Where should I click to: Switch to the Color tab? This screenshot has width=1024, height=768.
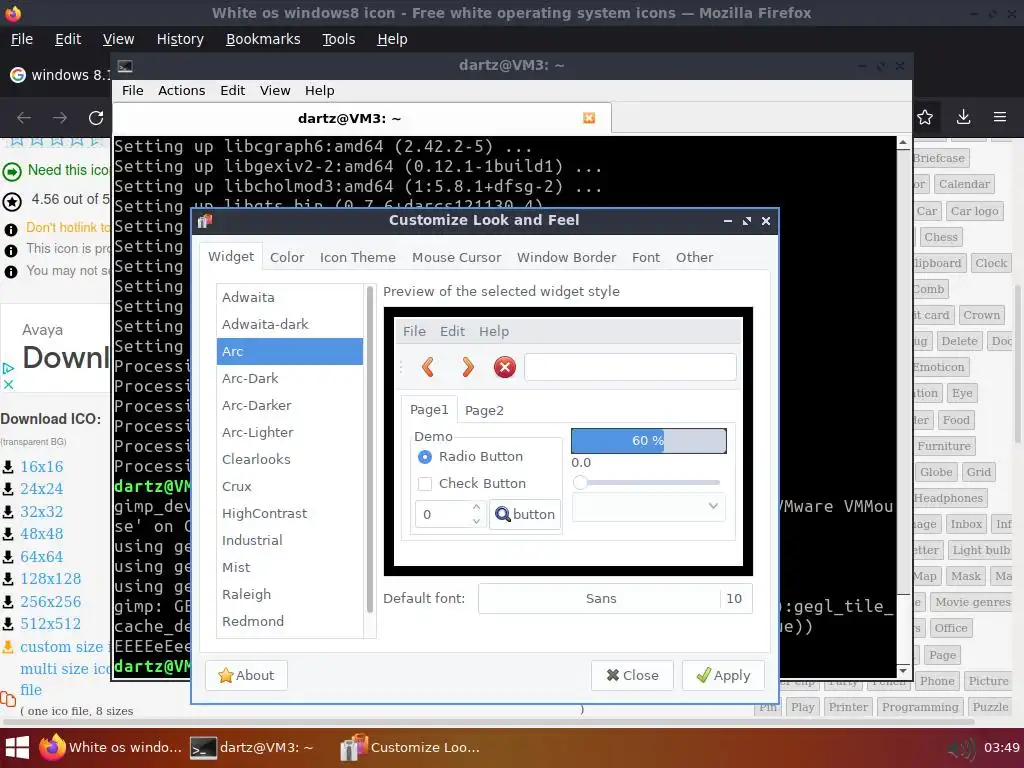tap(287, 257)
